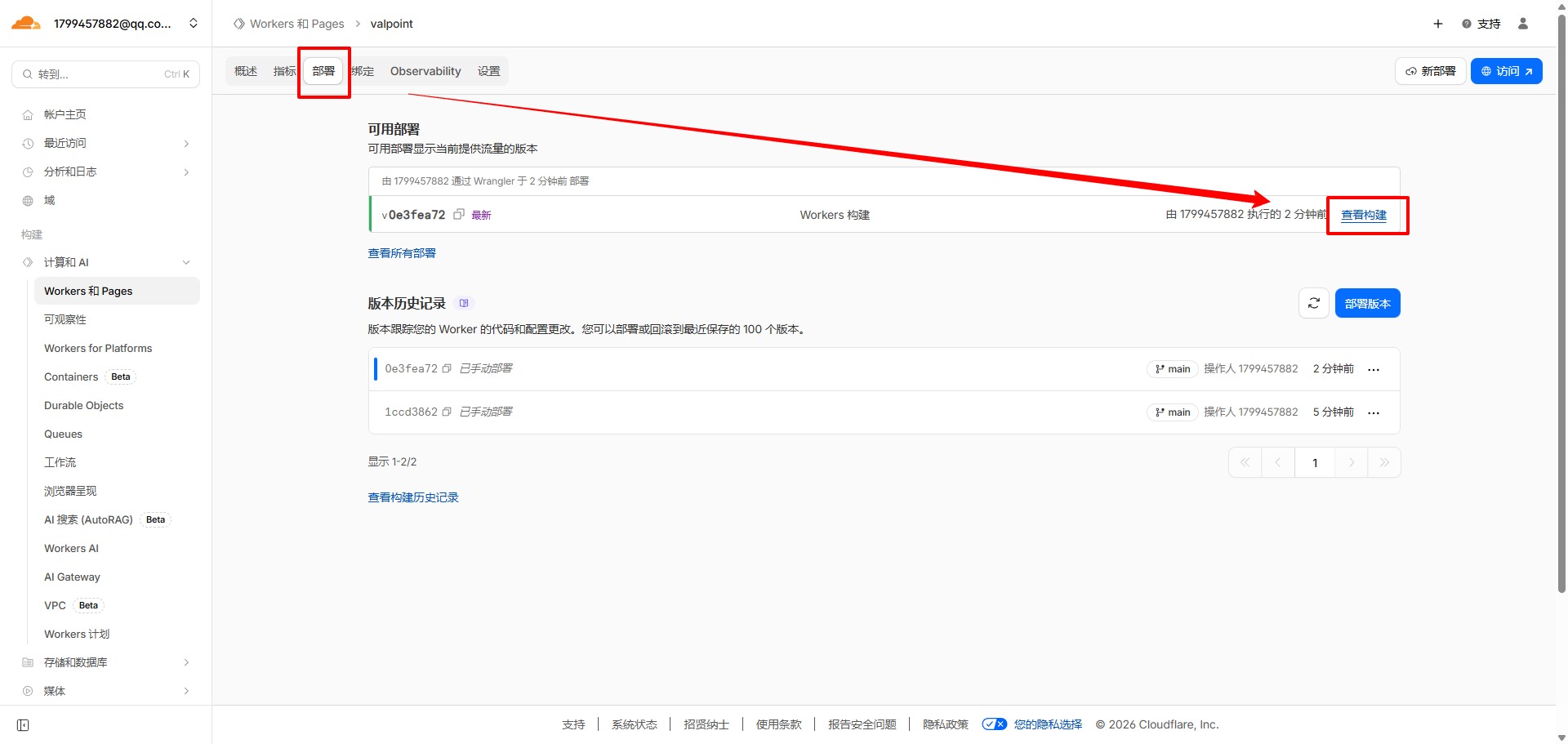This screenshot has height=744, width=1568.
Task: Open the account switcher chevron
Action: click(194, 23)
